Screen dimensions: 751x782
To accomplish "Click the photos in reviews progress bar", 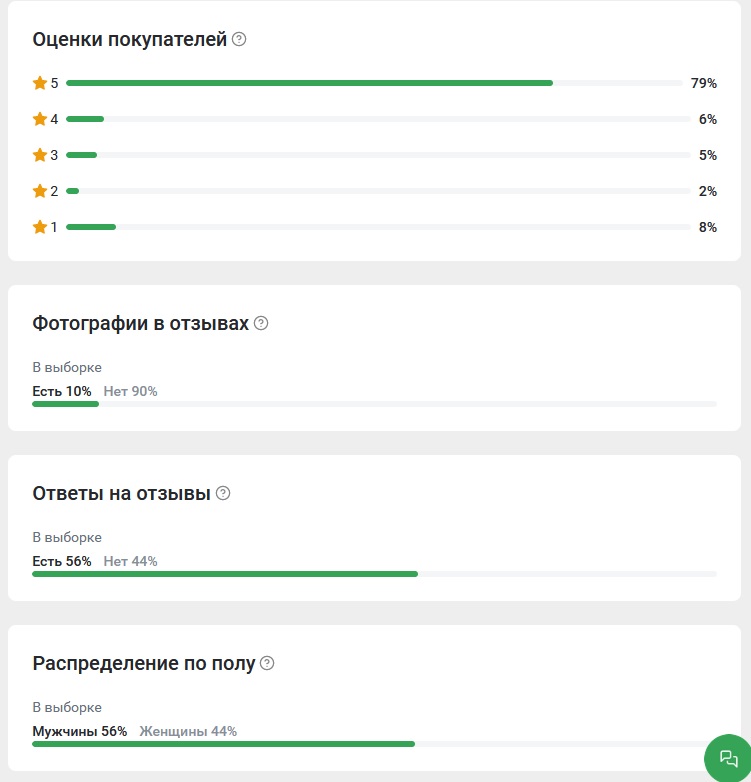I will pos(375,404).
